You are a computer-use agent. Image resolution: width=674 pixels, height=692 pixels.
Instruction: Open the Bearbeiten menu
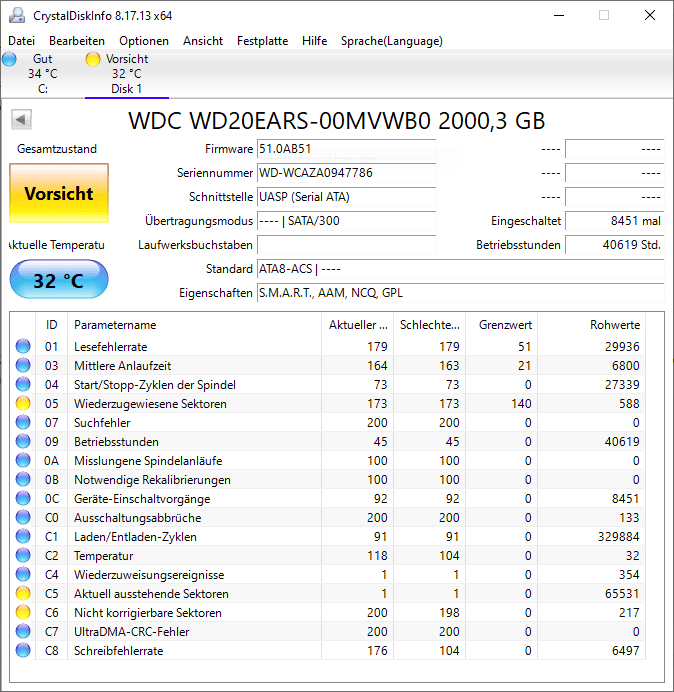click(77, 41)
